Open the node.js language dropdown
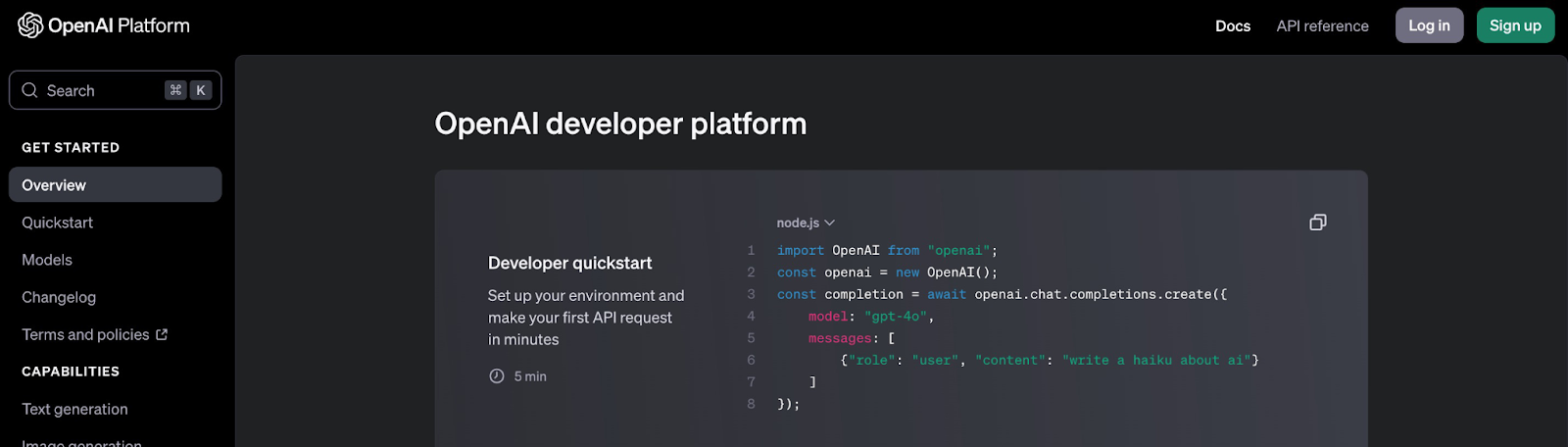Image resolution: width=1568 pixels, height=447 pixels. click(x=806, y=223)
